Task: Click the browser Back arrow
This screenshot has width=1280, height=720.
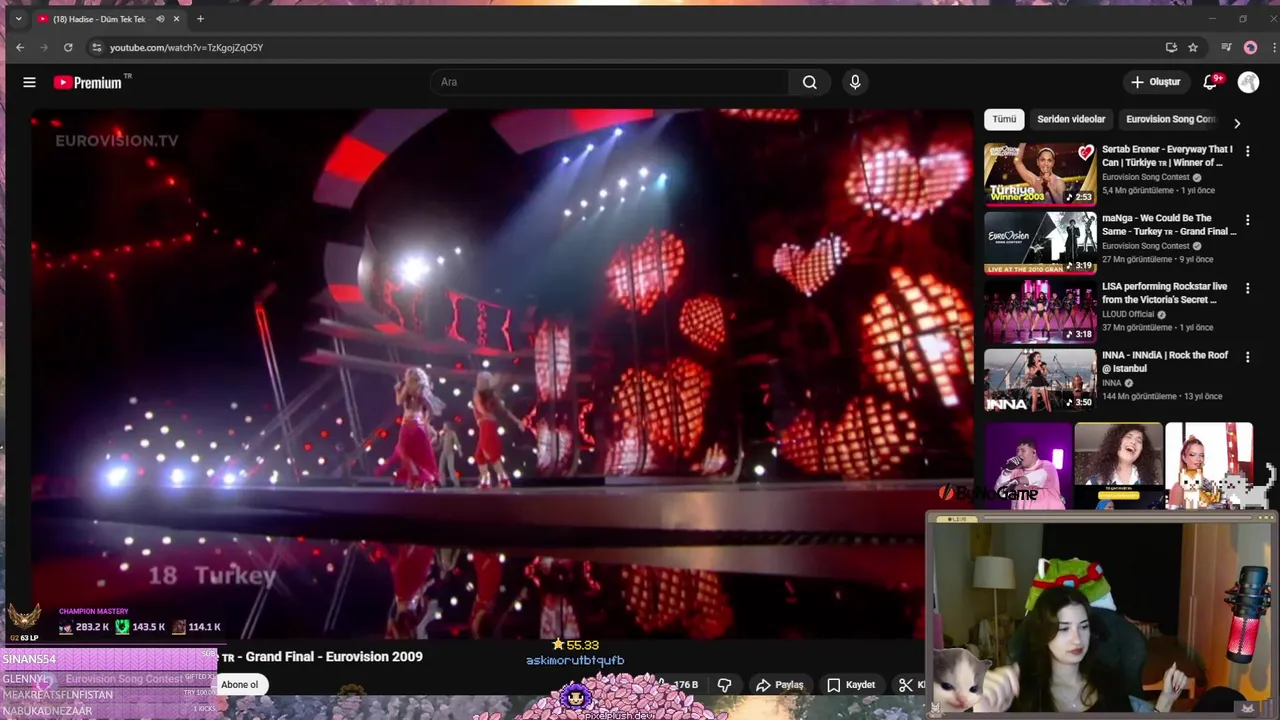Action: 20,47
